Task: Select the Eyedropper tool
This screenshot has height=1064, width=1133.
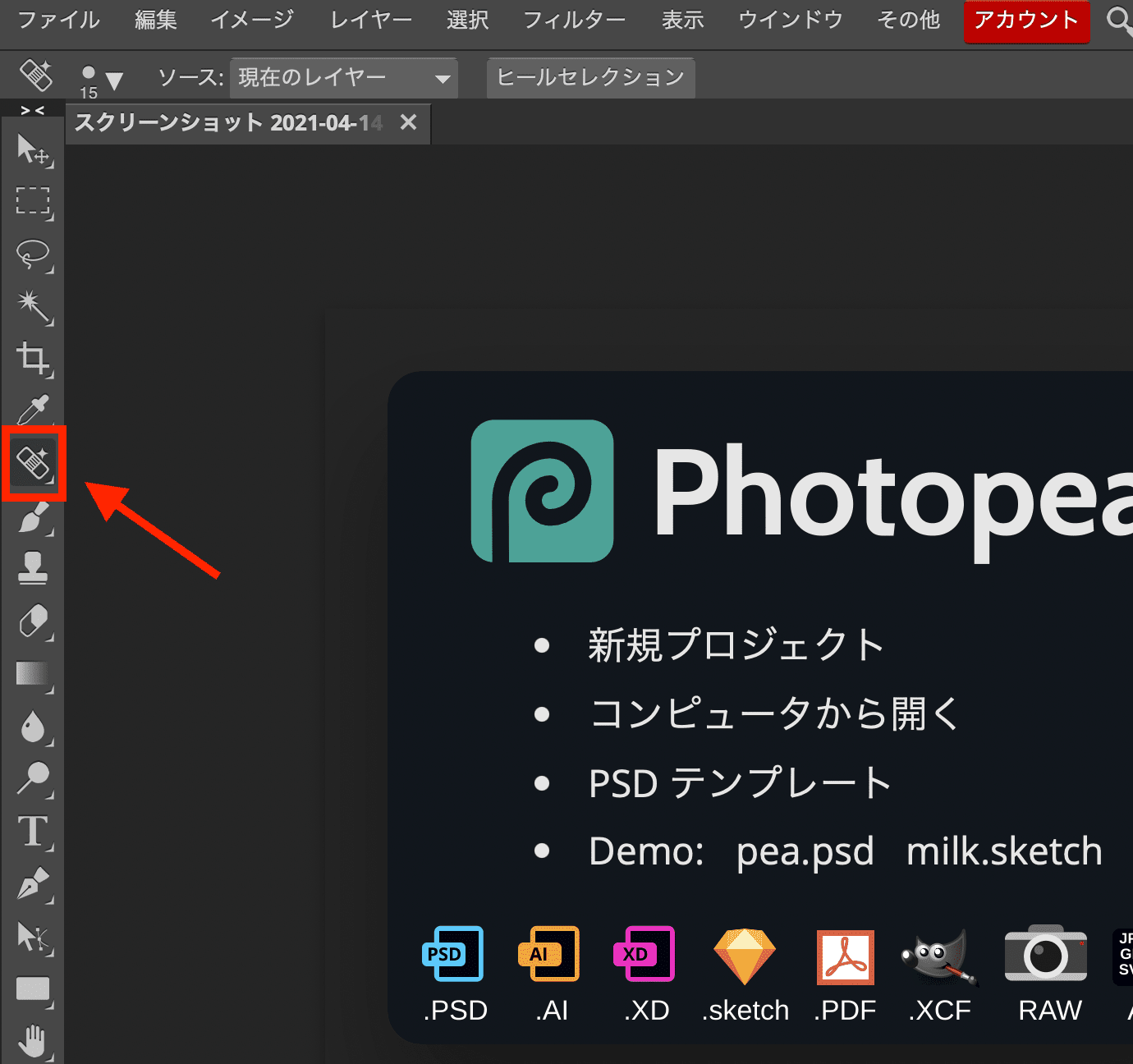Action: 33,410
